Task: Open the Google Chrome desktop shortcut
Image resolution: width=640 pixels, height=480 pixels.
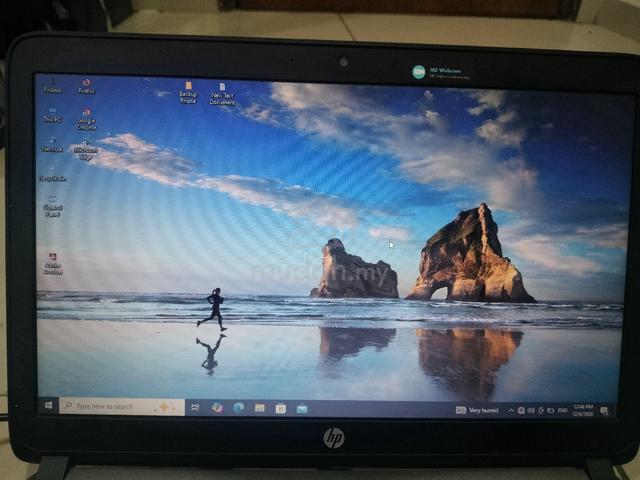Action: (x=86, y=119)
